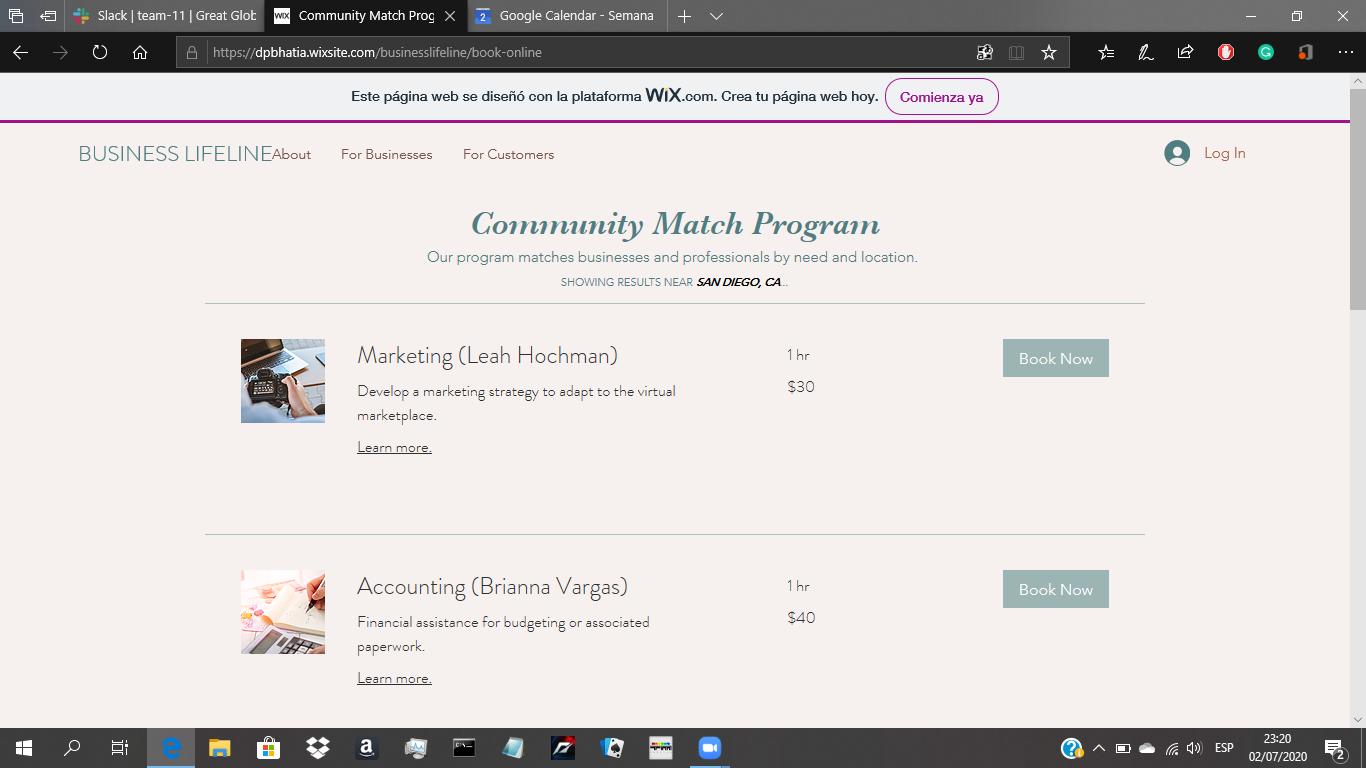The height and width of the screenshot is (768, 1366).
Task: Open Zoom from the taskbar
Action: point(710,748)
